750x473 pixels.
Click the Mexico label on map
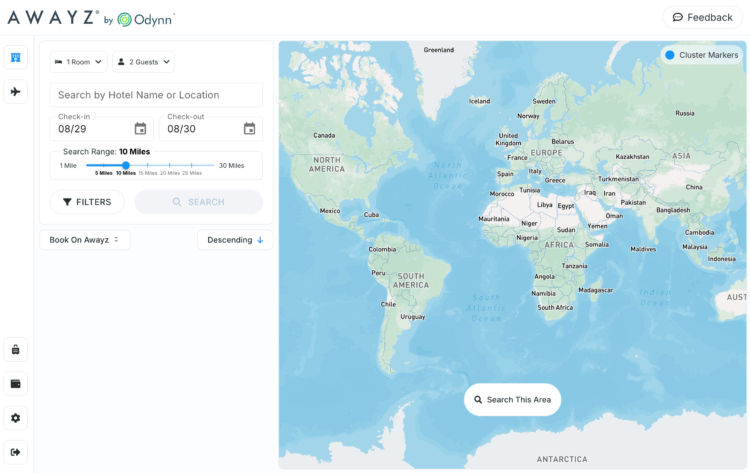330,211
